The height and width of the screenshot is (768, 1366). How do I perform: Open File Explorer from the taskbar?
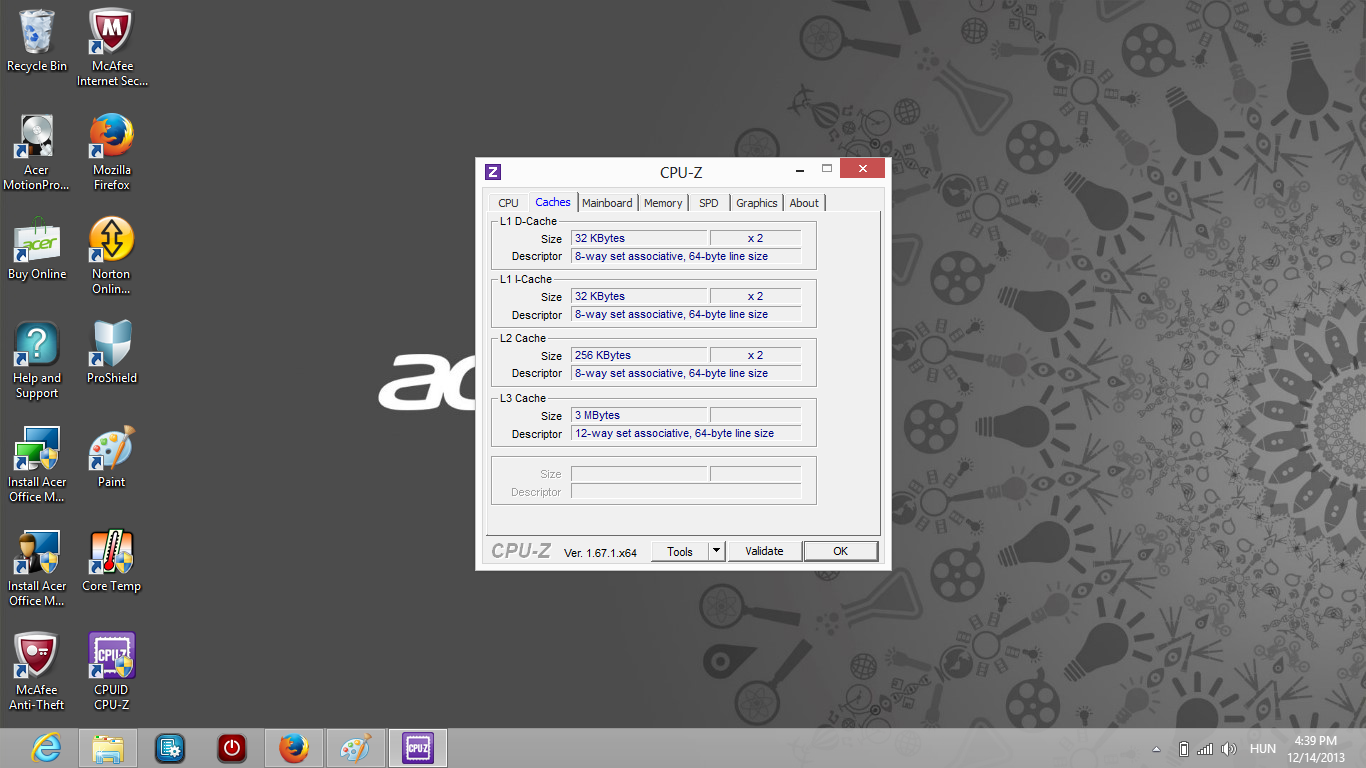108,748
